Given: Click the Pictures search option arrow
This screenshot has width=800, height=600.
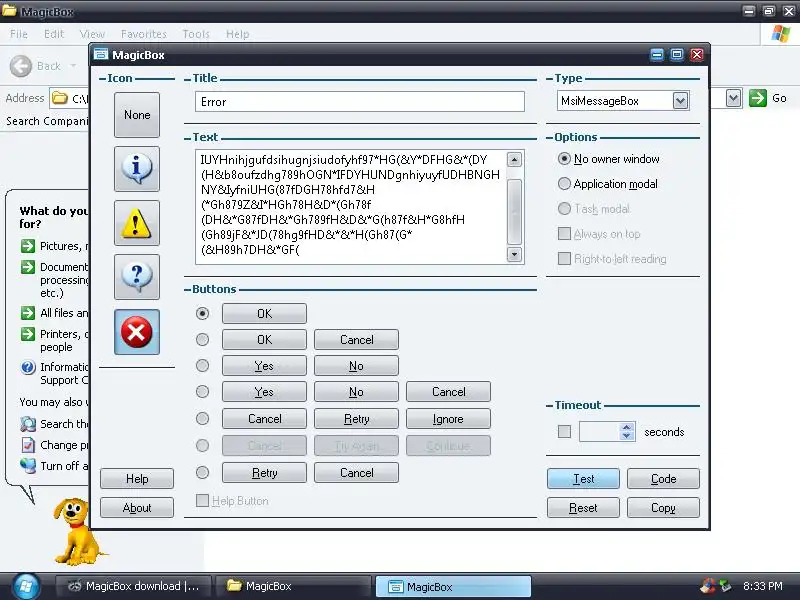Looking at the screenshot, I should (28, 246).
